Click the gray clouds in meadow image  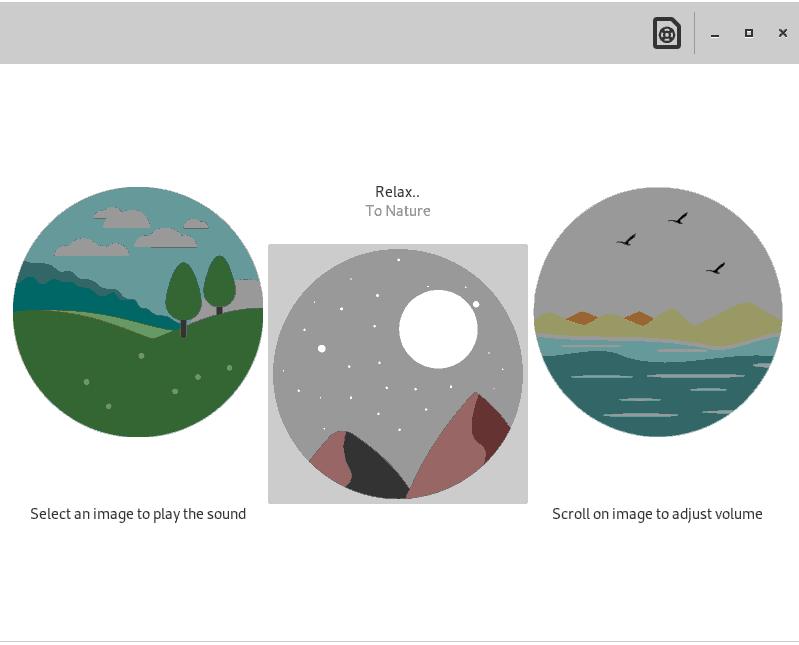(127, 218)
